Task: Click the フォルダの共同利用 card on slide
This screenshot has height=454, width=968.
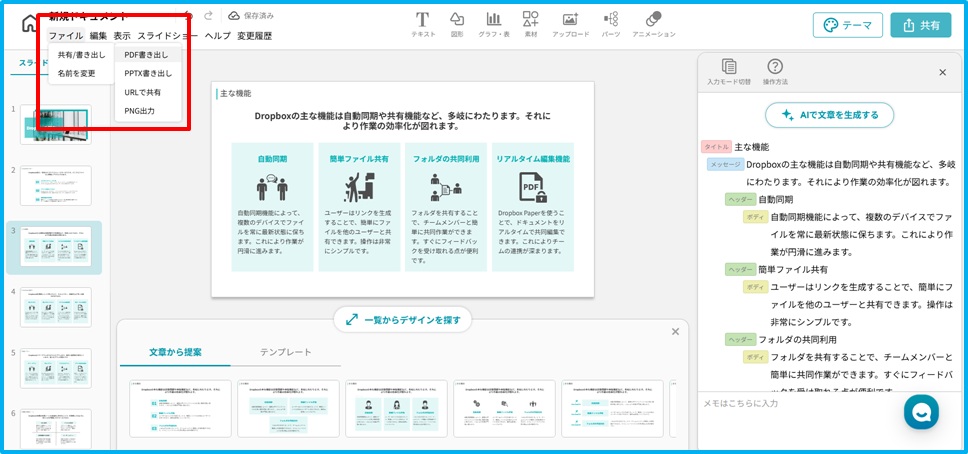Action: click(446, 207)
